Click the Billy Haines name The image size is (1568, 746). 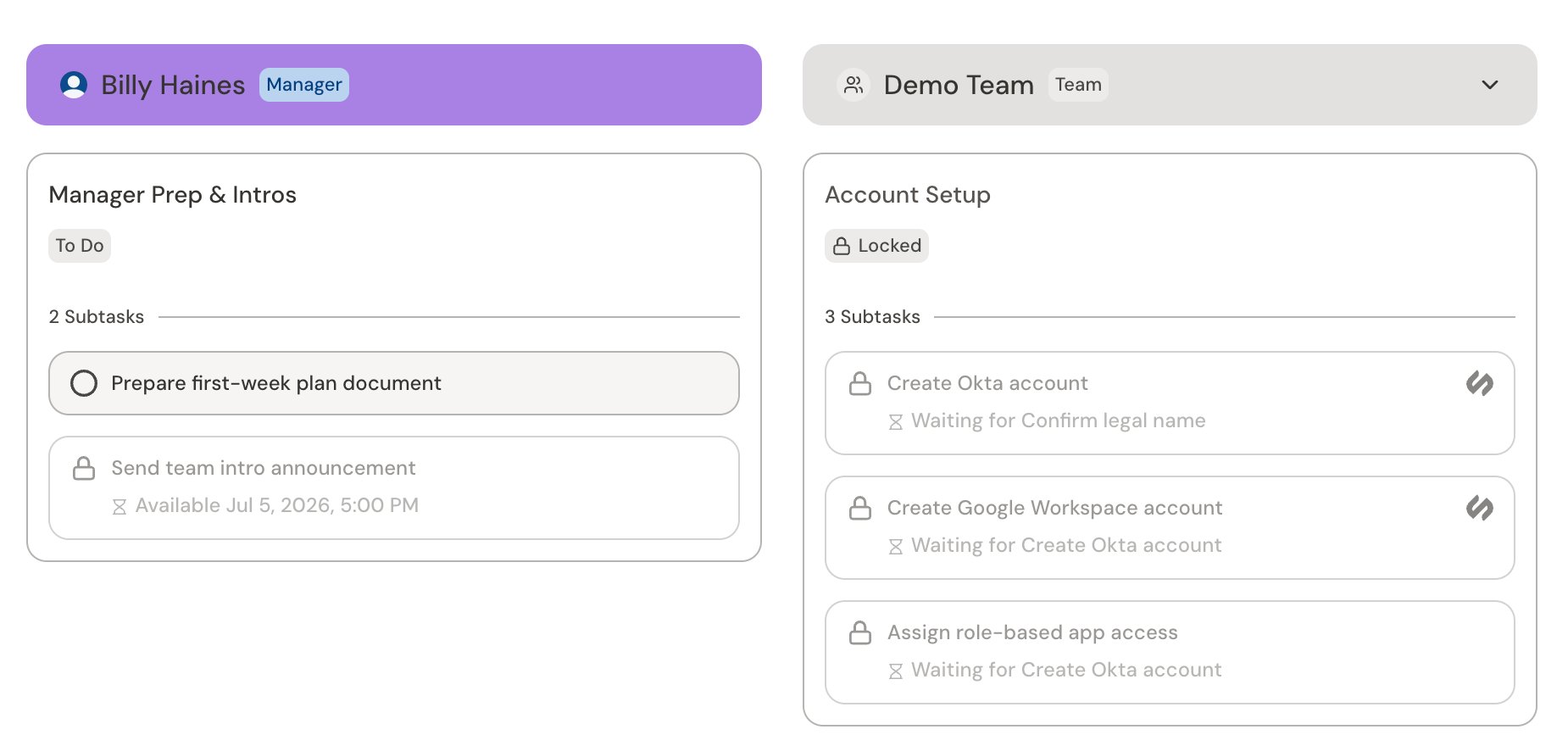(x=173, y=85)
